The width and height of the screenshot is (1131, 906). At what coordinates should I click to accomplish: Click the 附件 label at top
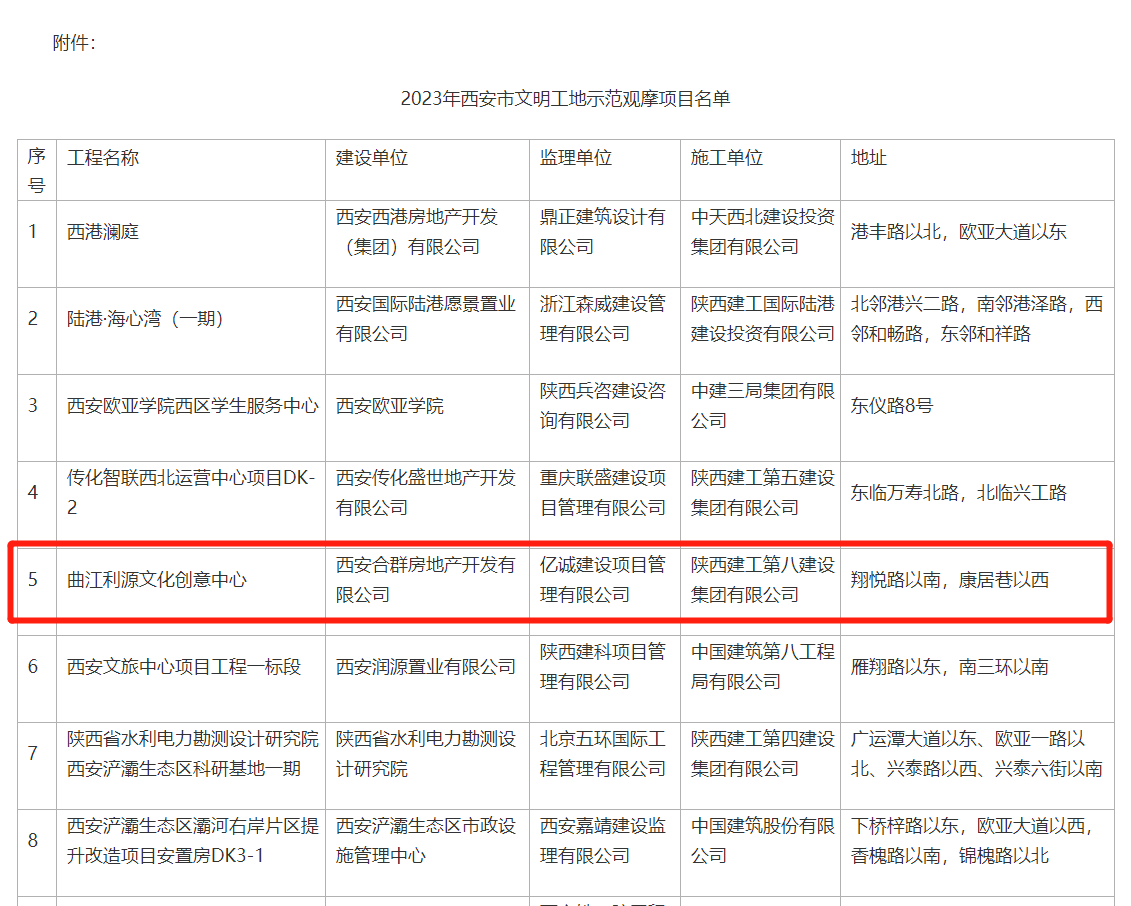pos(74,43)
